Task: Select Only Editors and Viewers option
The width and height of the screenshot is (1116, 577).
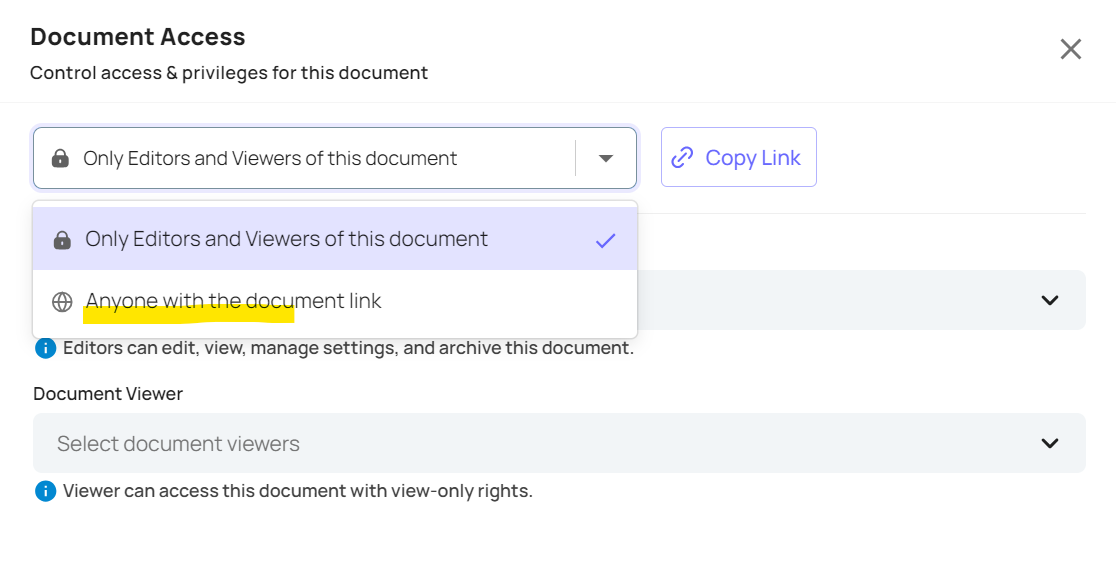Action: click(x=335, y=239)
